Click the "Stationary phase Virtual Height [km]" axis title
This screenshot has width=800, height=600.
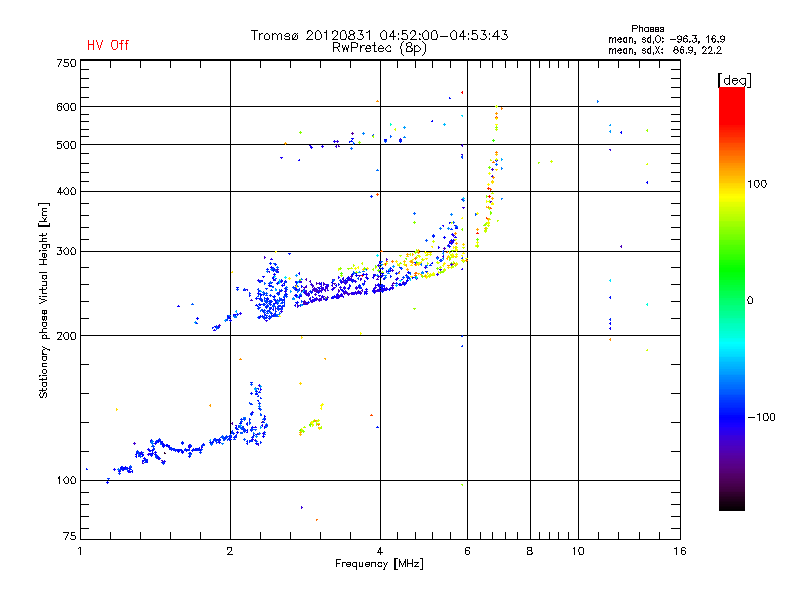(44, 300)
